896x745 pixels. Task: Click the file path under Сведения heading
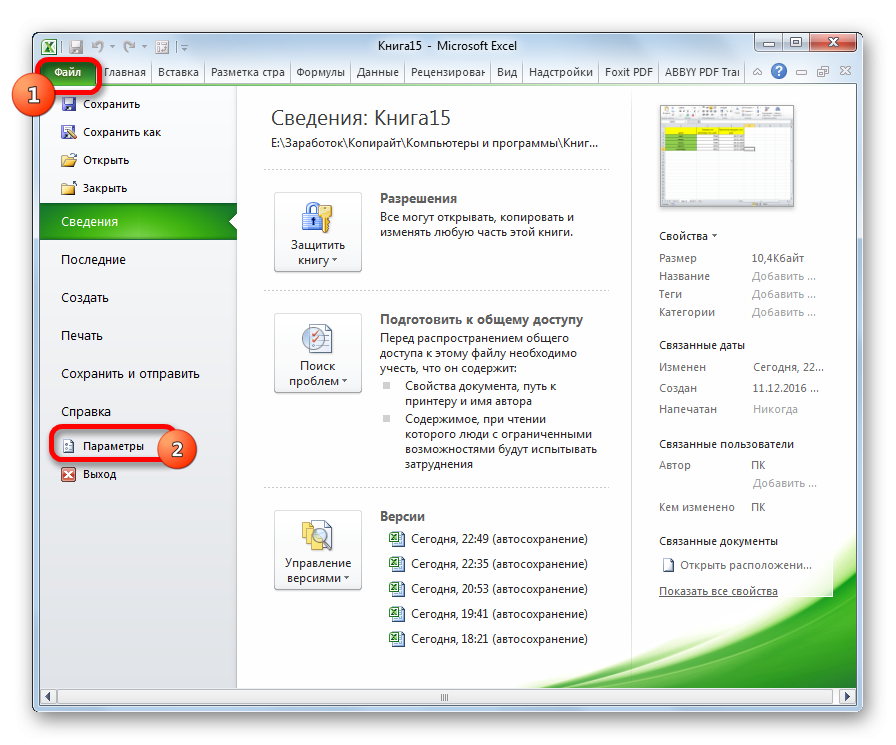434,143
